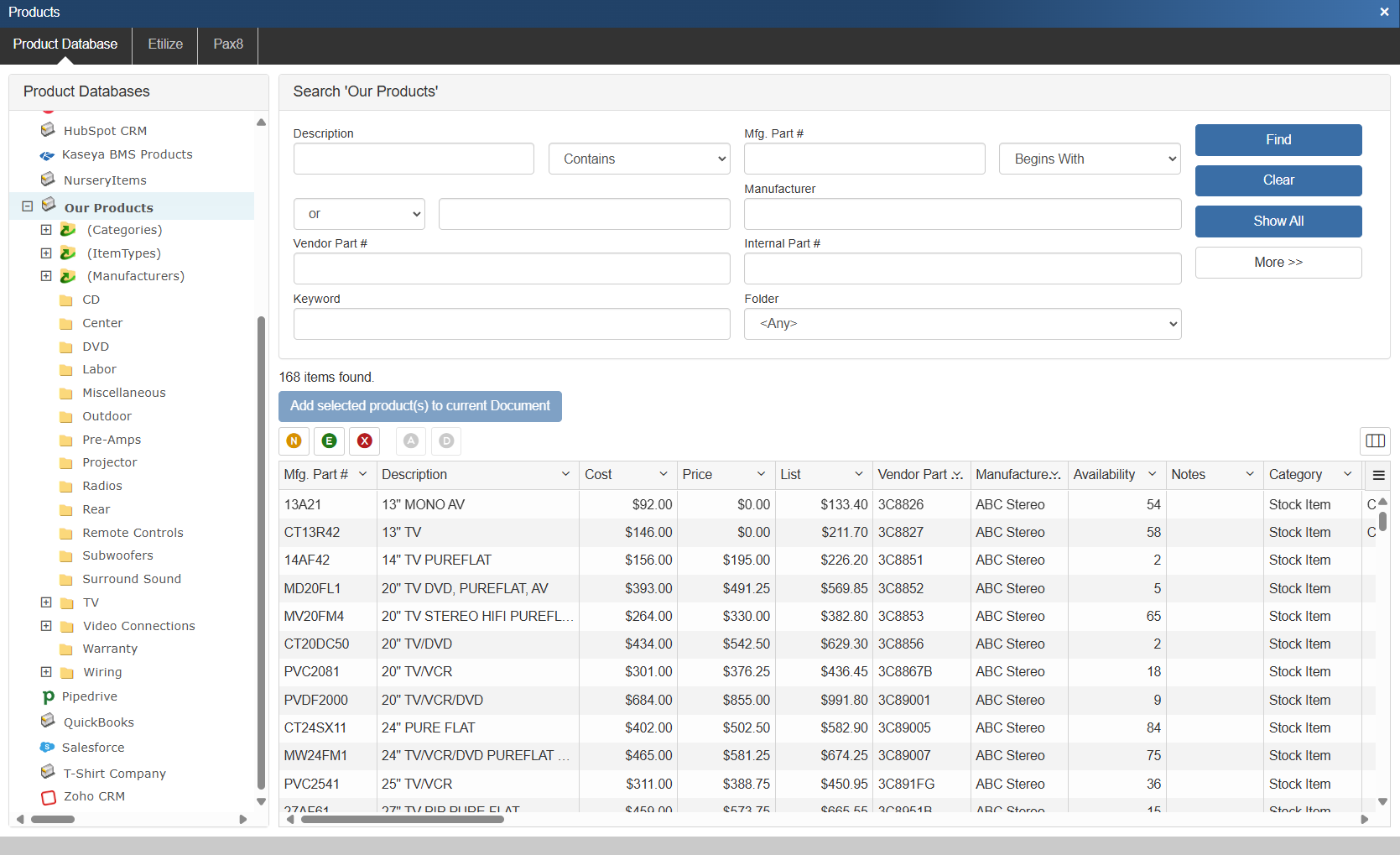Click the orange N toolbar icon
This screenshot has height=855, width=1400.
click(x=294, y=441)
